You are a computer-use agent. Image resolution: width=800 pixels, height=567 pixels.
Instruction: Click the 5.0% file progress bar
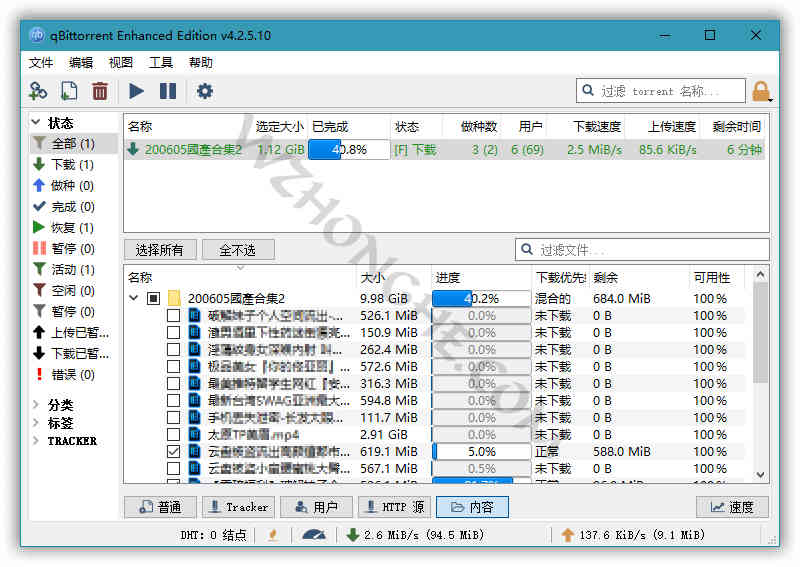pyautogui.click(x=481, y=452)
